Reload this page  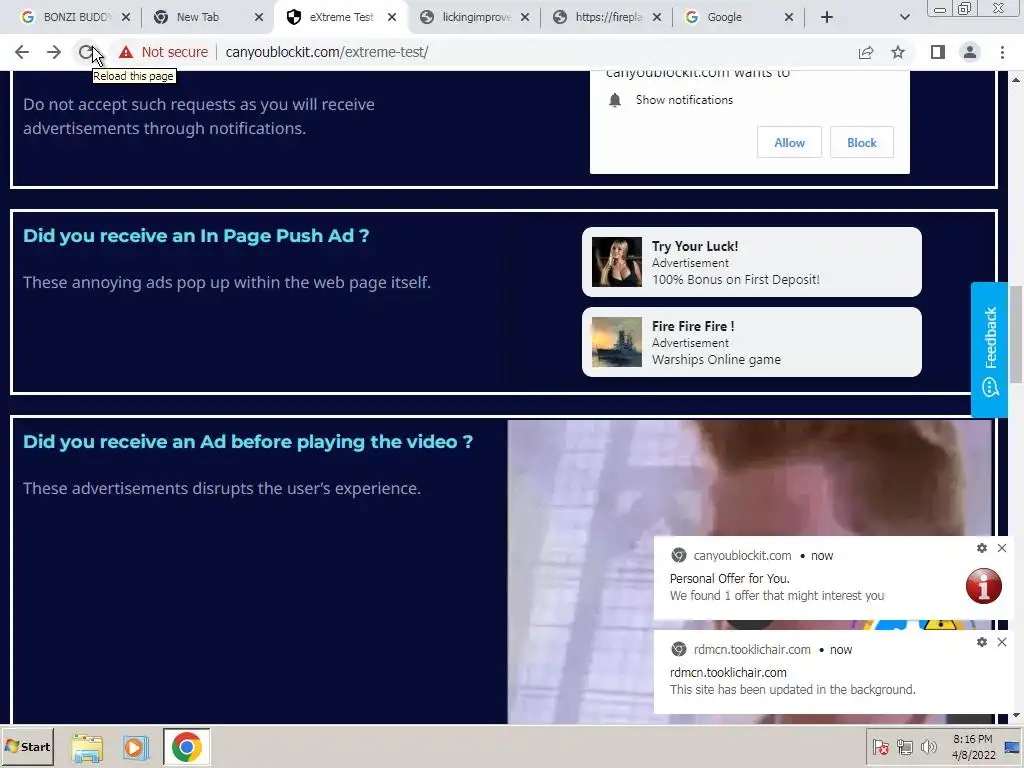(x=86, y=52)
